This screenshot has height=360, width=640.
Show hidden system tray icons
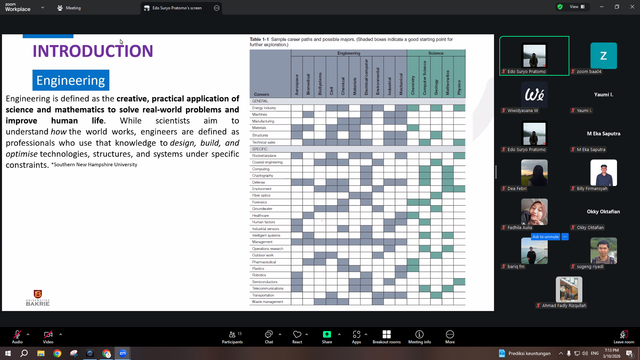561,353
